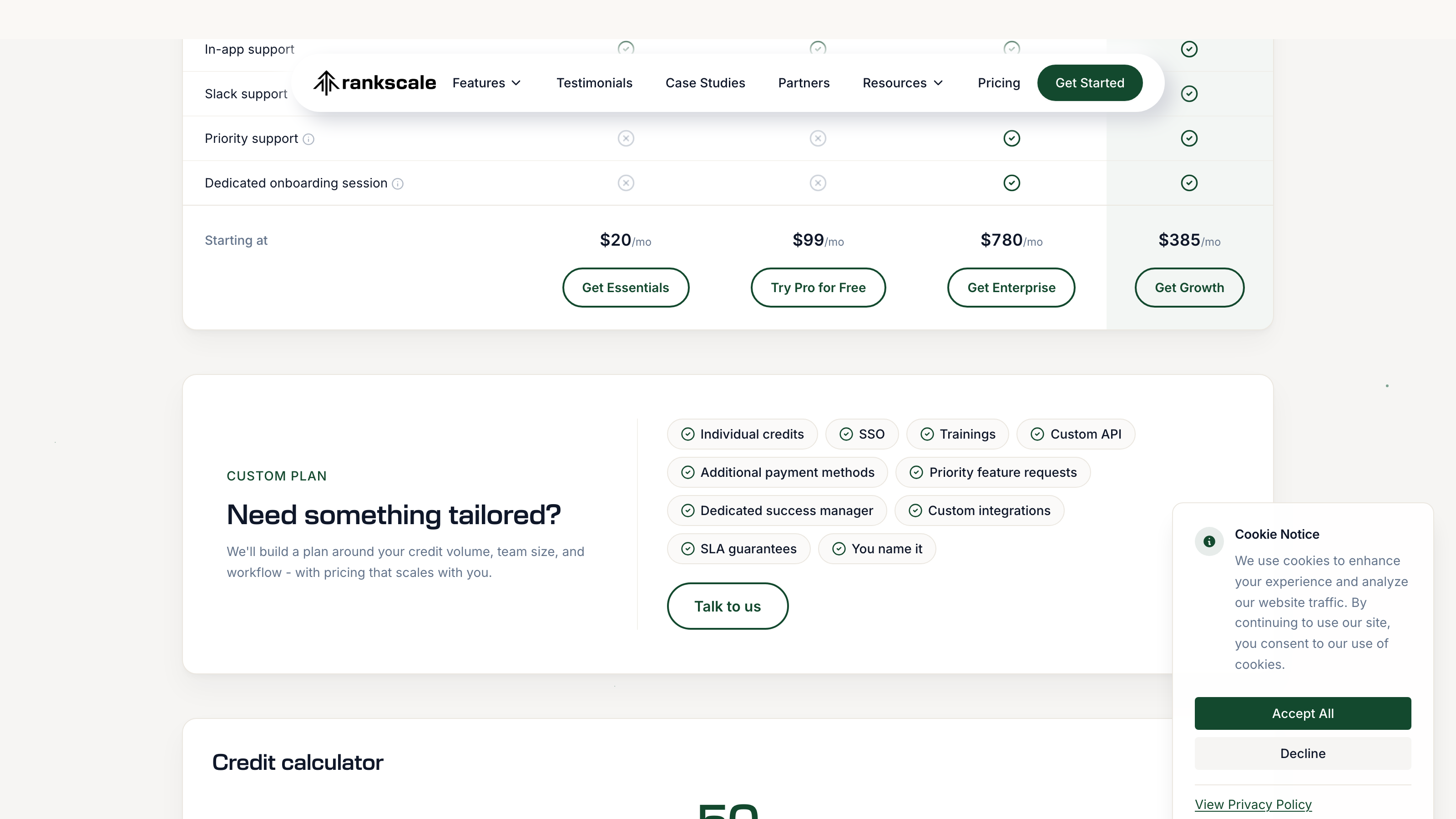Click Try Pro for Free

[x=818, y=288]
